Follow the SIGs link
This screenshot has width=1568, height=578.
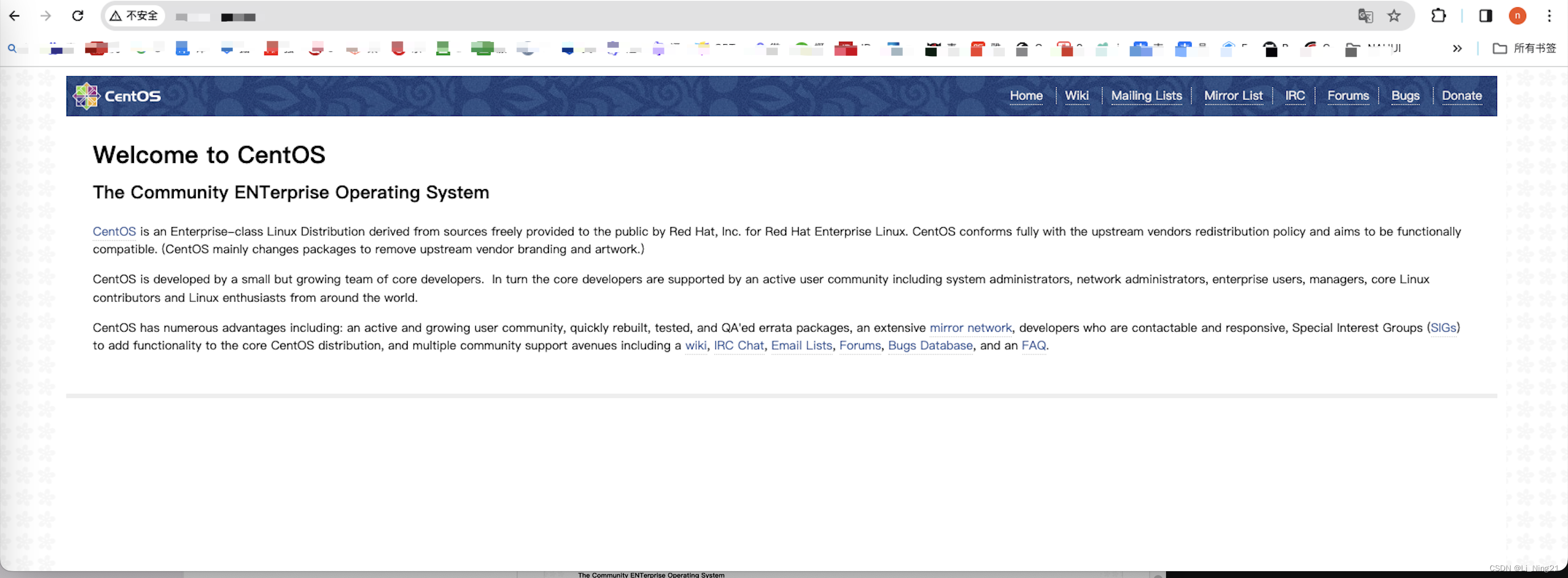[x=1443, y=328]
